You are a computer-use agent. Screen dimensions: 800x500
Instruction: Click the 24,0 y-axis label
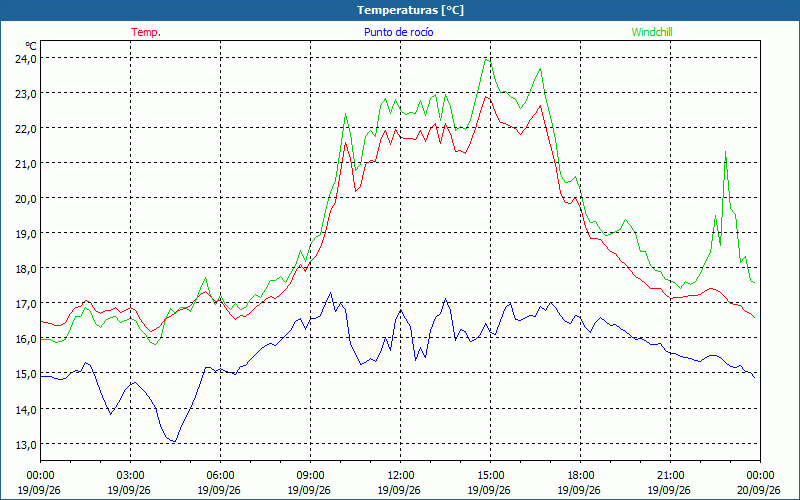click(x=26, y=58)
